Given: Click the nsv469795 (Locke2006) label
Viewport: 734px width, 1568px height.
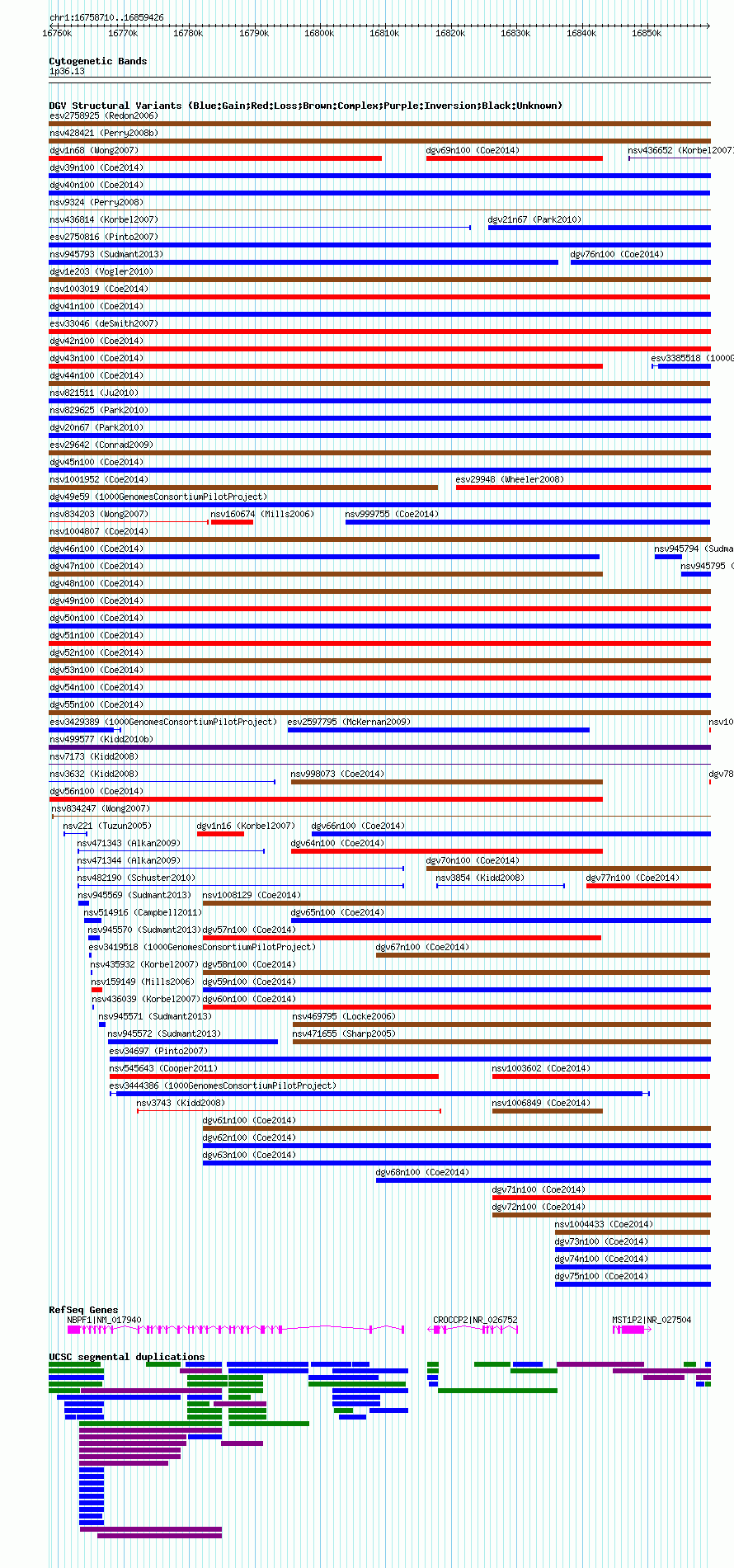Looking at the screenshot, I should tap(344, 1016).
